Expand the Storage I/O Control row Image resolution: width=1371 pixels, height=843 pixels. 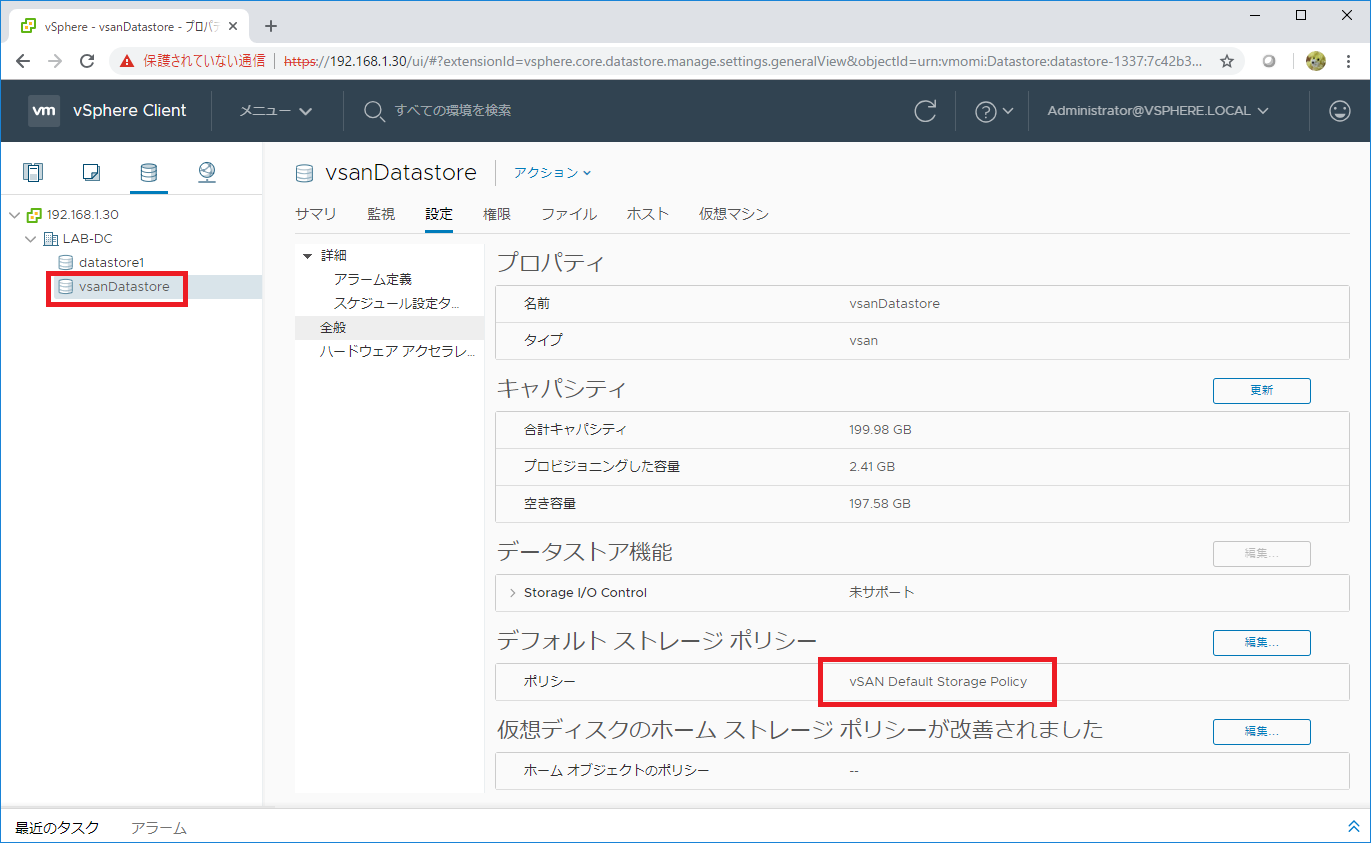(x=512, y=593)
